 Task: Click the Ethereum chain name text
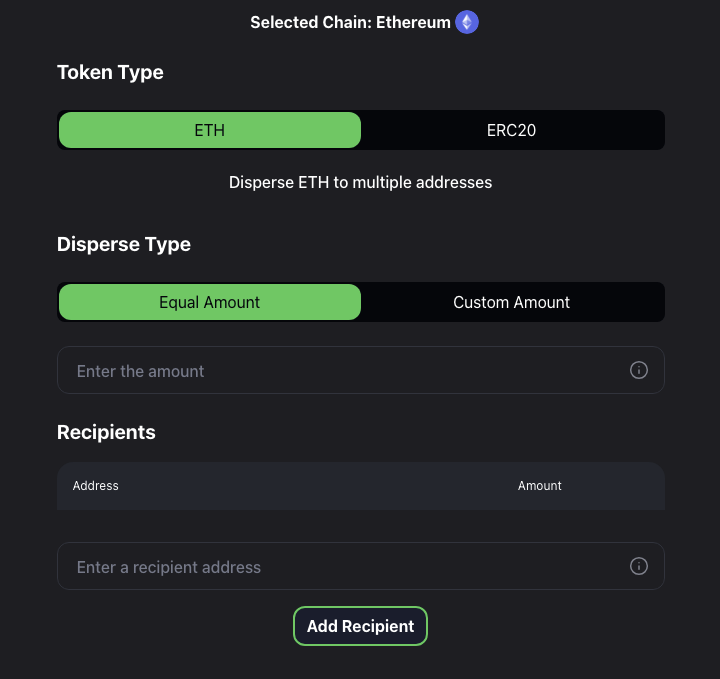click(x=413, y=22)
